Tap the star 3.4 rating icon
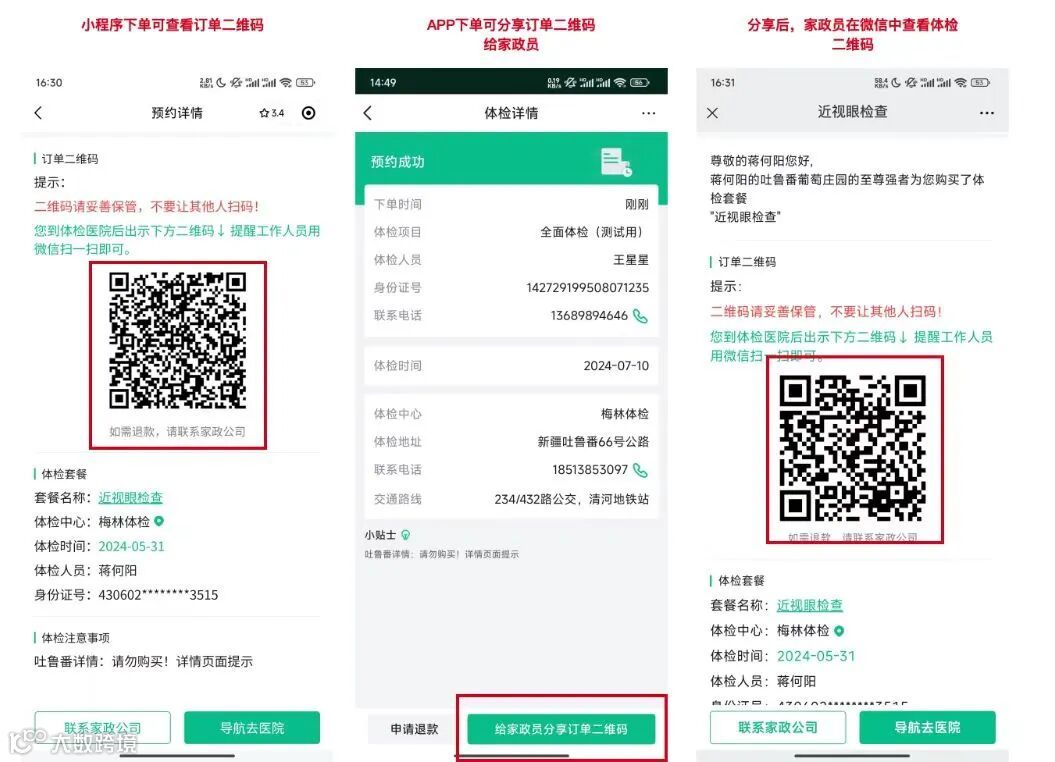The width and height of the screenshot is (1055, 762). [x=272, y=113]
